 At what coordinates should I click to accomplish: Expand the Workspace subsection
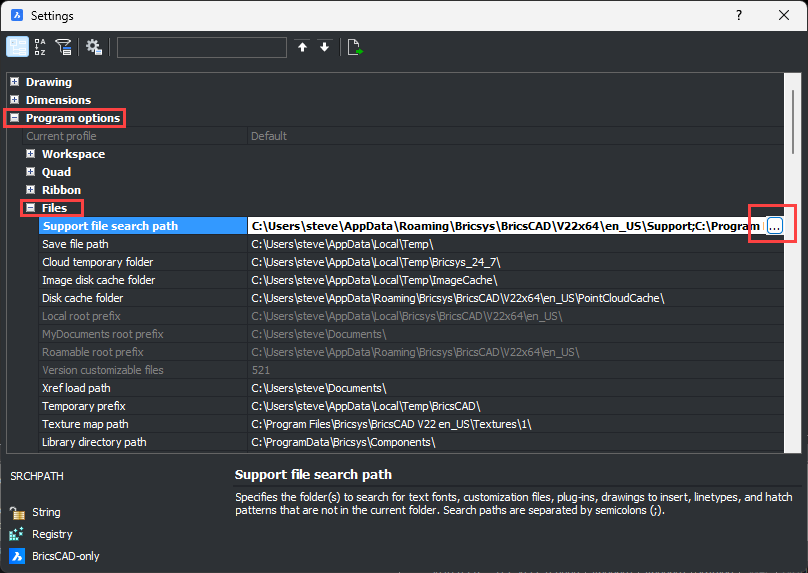31,154
